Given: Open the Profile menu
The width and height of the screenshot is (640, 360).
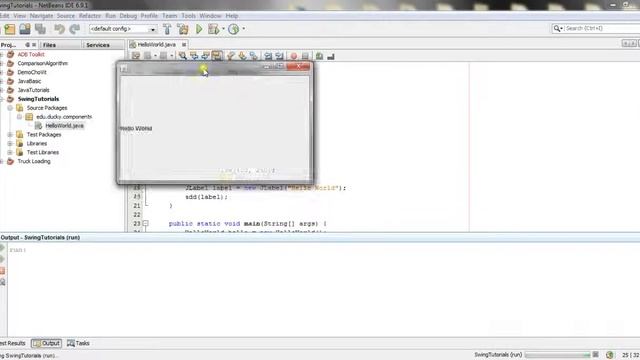Looking at the screenshot, I should click(x=149, y=16).
